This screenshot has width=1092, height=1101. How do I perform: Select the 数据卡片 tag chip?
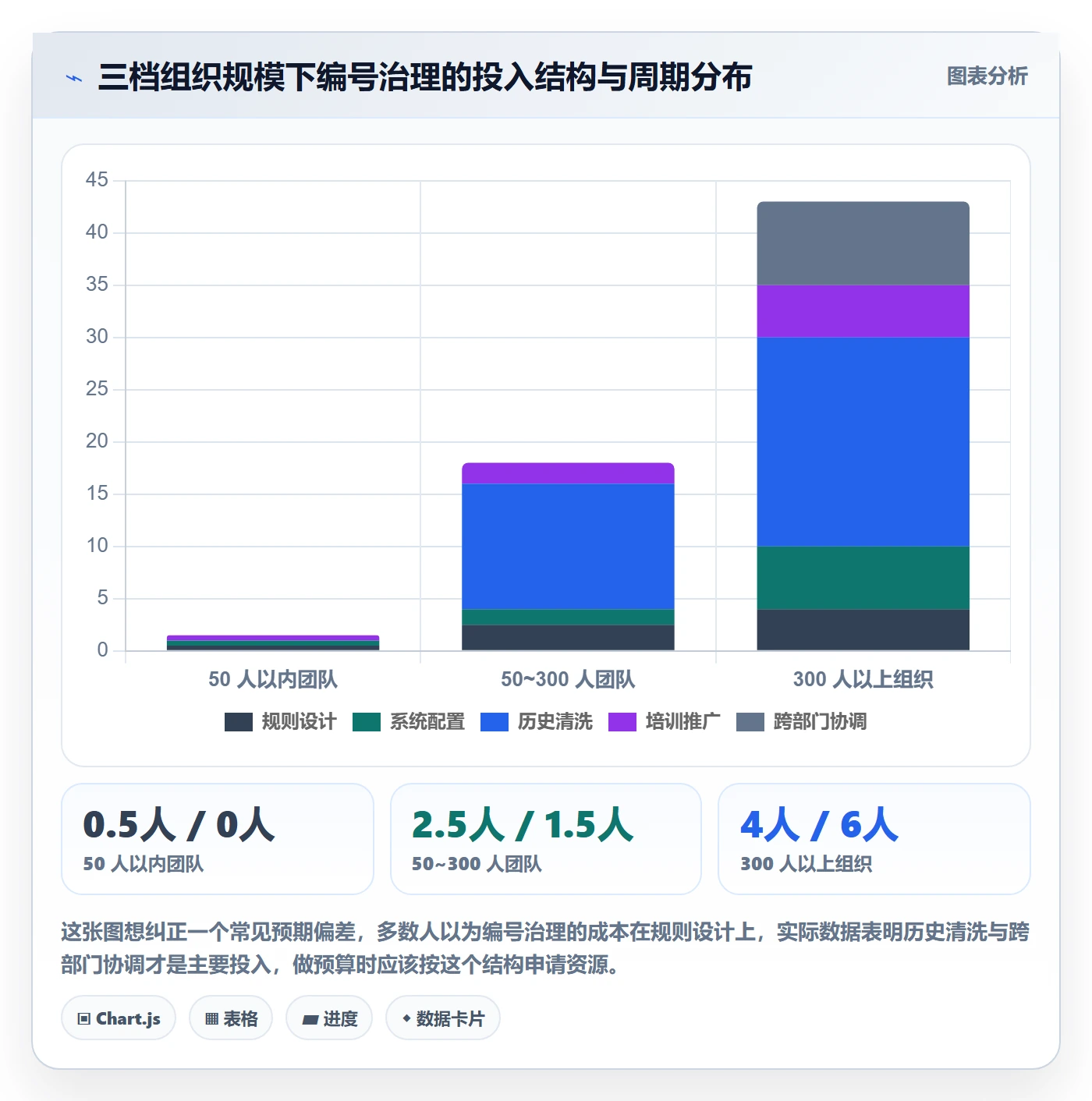click(443, 1018)
